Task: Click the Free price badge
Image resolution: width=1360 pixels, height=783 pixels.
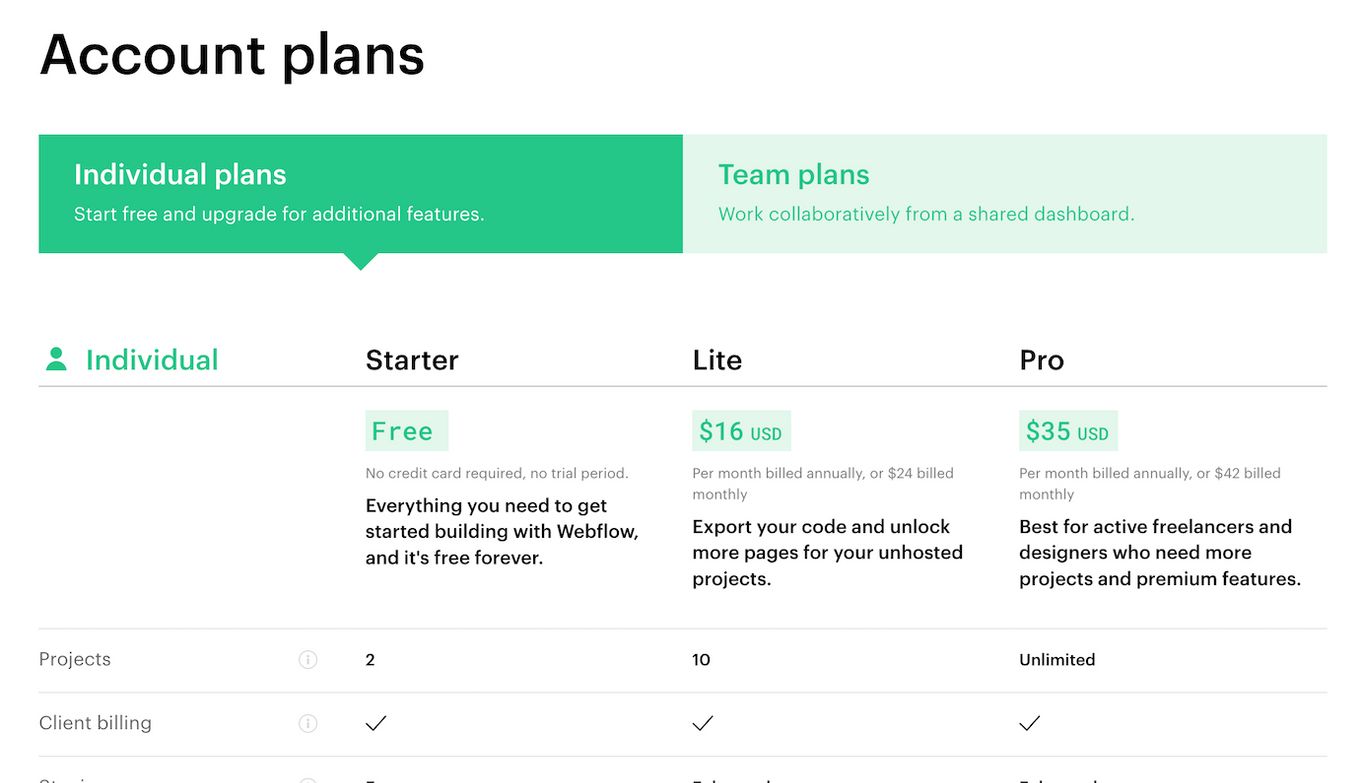Action: point(407,431)
